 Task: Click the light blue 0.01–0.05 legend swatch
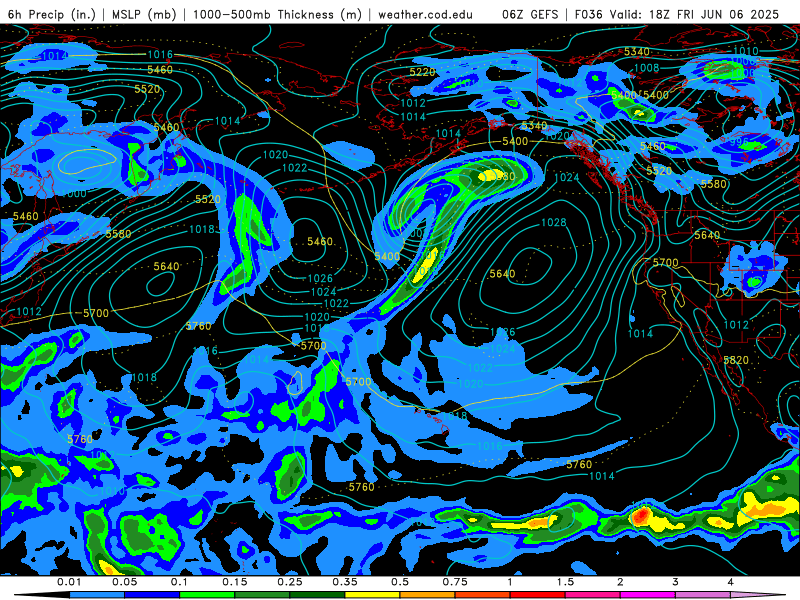pos(97,595)
